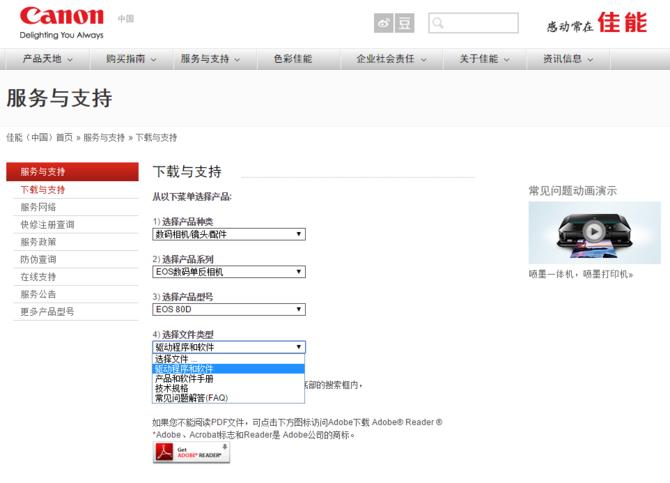Screen dimensions: 670x483
Task: Select the highlighted 驱动程序和软件 list option
Action: click(229, 369)
